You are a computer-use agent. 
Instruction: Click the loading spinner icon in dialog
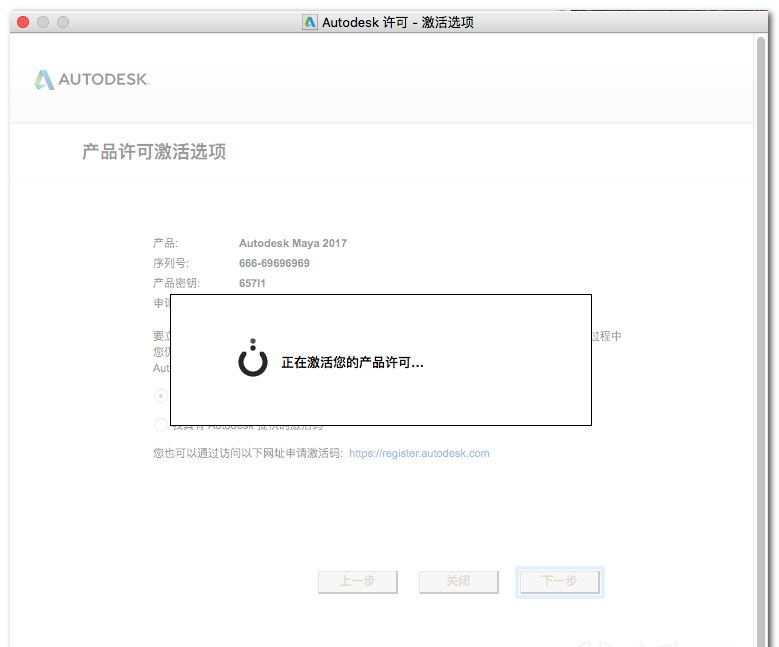pos(253,358)
